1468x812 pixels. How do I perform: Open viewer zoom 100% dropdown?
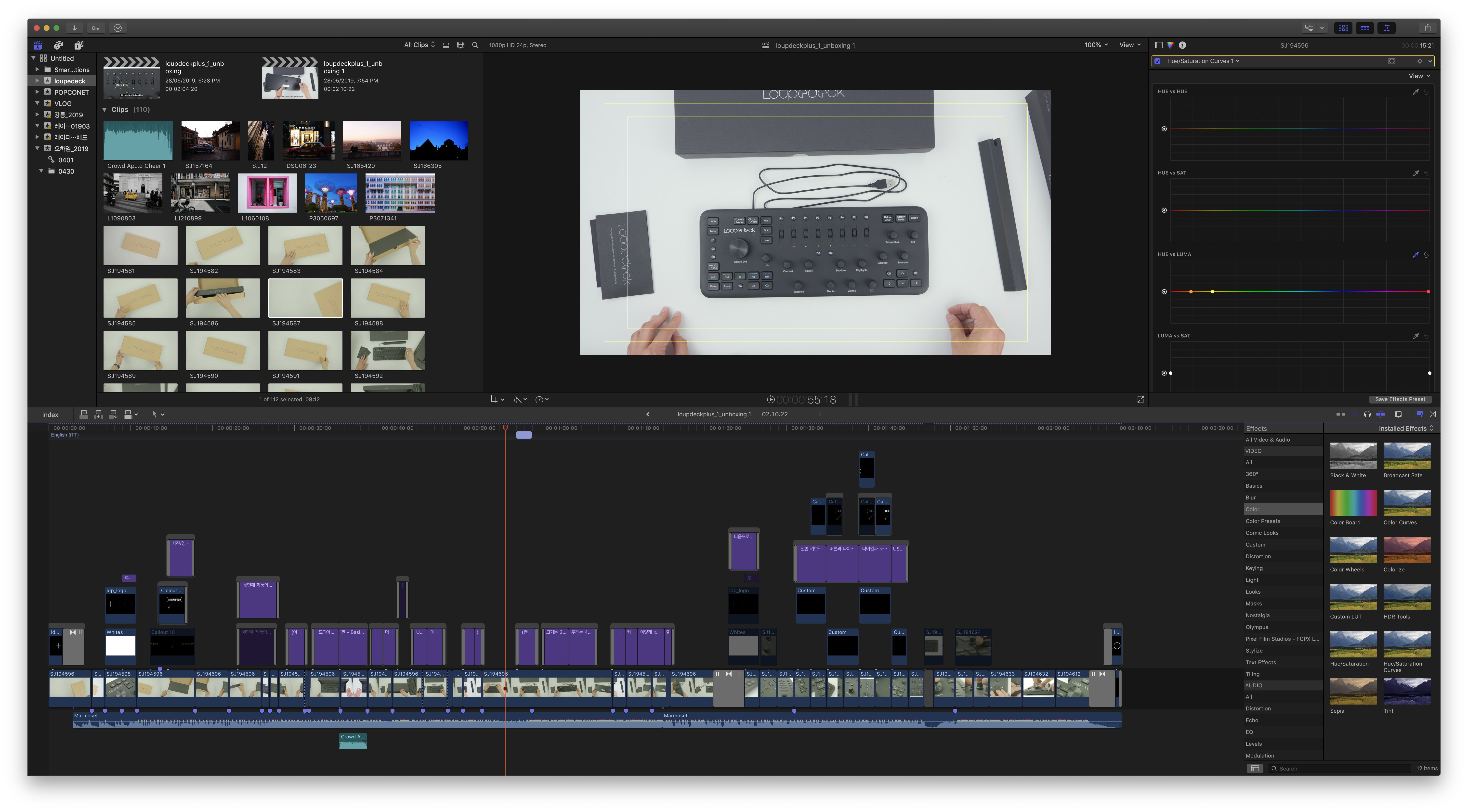(x=1096, y=45)
